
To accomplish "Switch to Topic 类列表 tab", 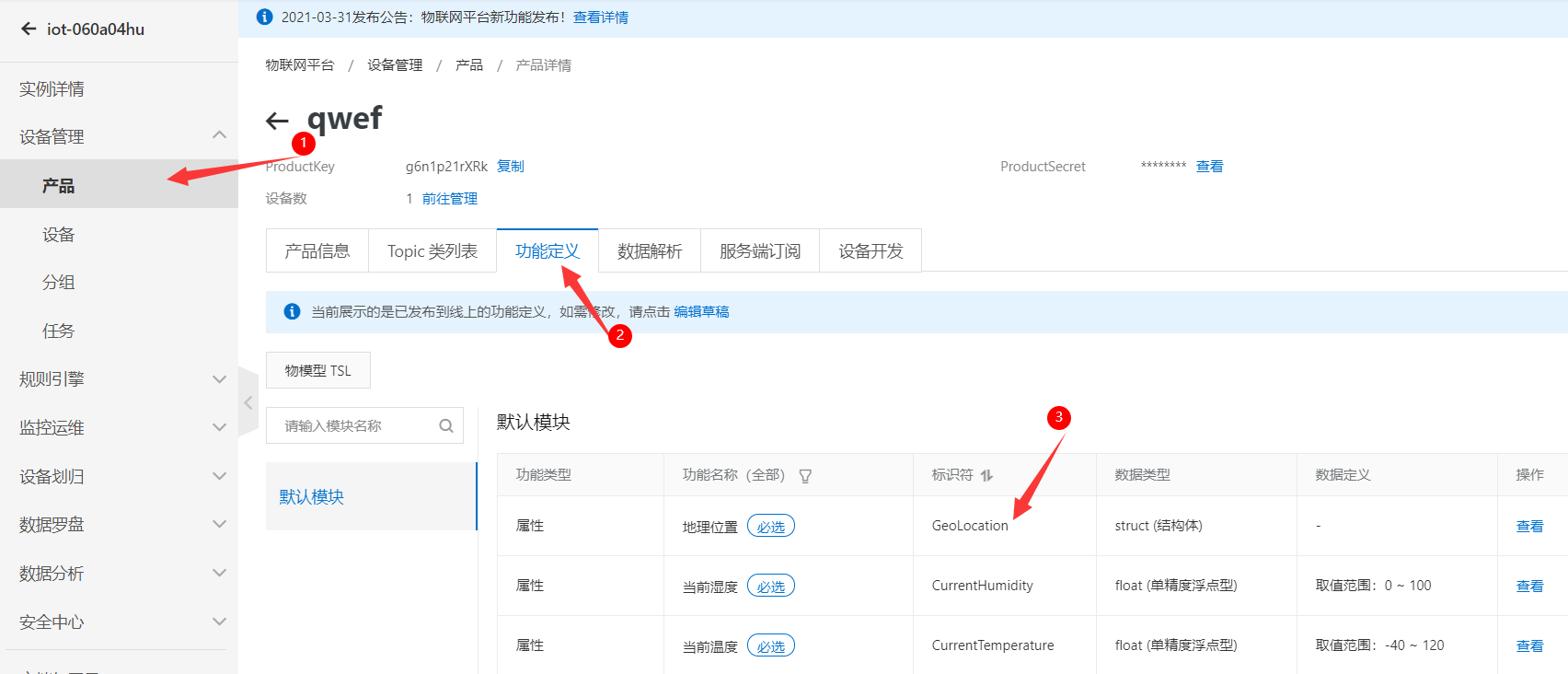I will coord(432,250).
